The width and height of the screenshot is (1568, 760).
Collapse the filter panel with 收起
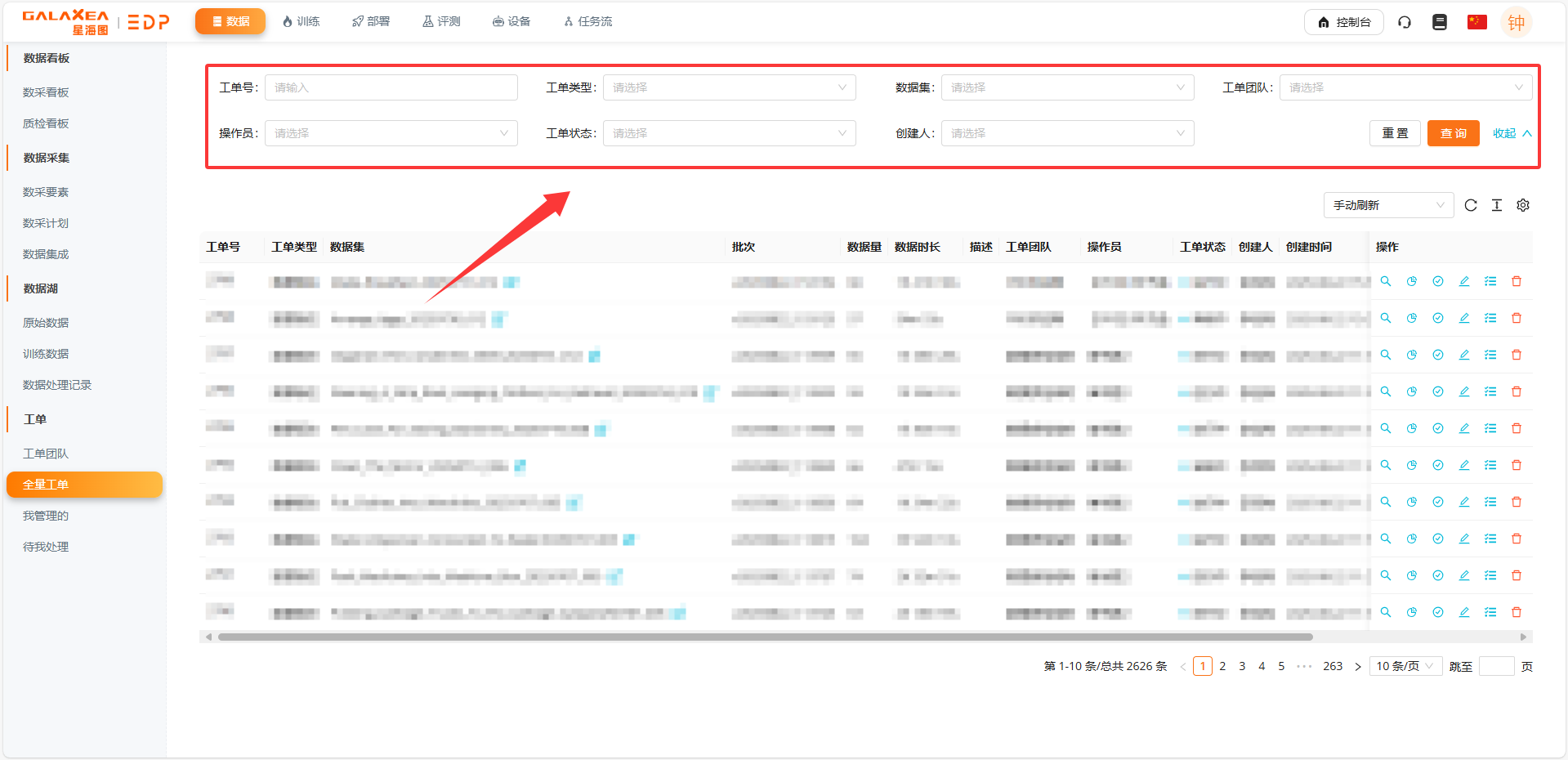pyautogui.click(x=1512, y=133)
